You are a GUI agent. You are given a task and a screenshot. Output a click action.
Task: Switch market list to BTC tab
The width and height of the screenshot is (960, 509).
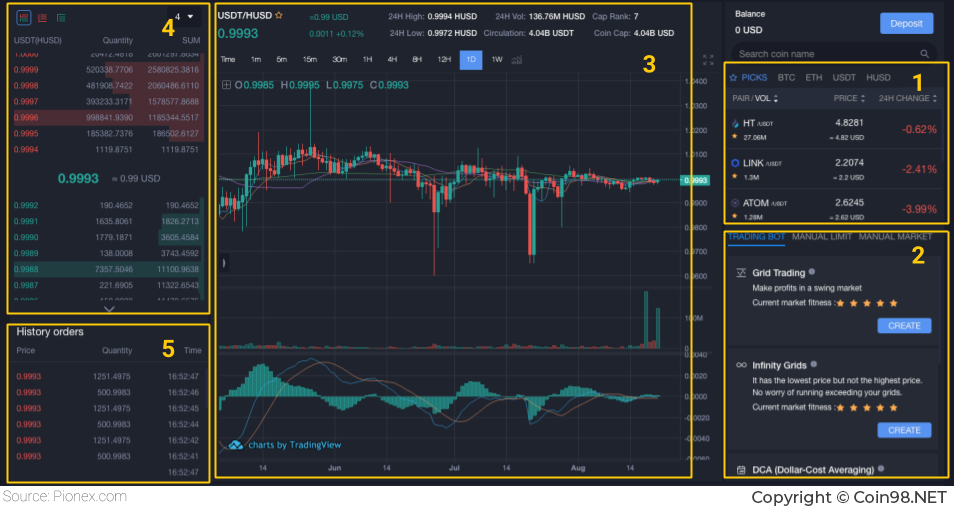point(786,78)
